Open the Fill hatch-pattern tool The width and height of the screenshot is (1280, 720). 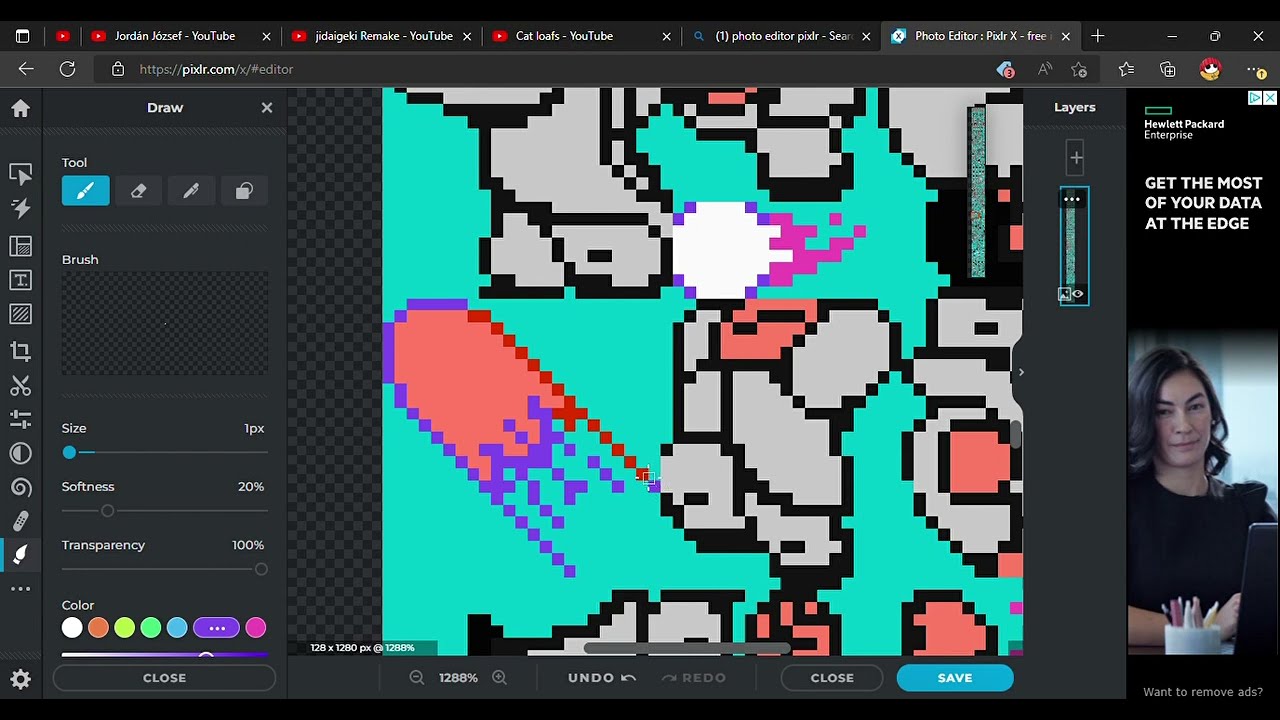point(20,314)
